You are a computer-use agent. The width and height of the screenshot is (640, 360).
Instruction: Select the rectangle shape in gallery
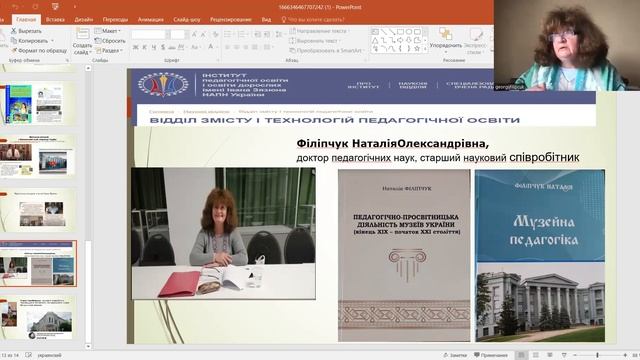point(400,31)
